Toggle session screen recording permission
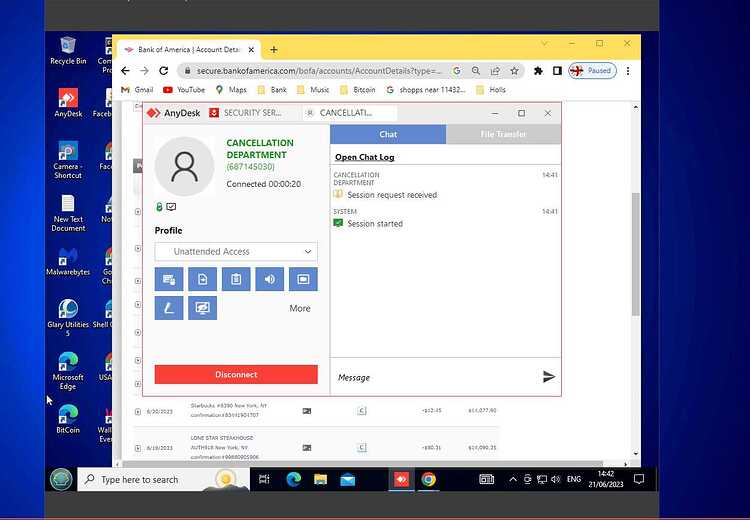Viewport: 750px width, 520px height. pyautogui.click(x=303, y=279)
